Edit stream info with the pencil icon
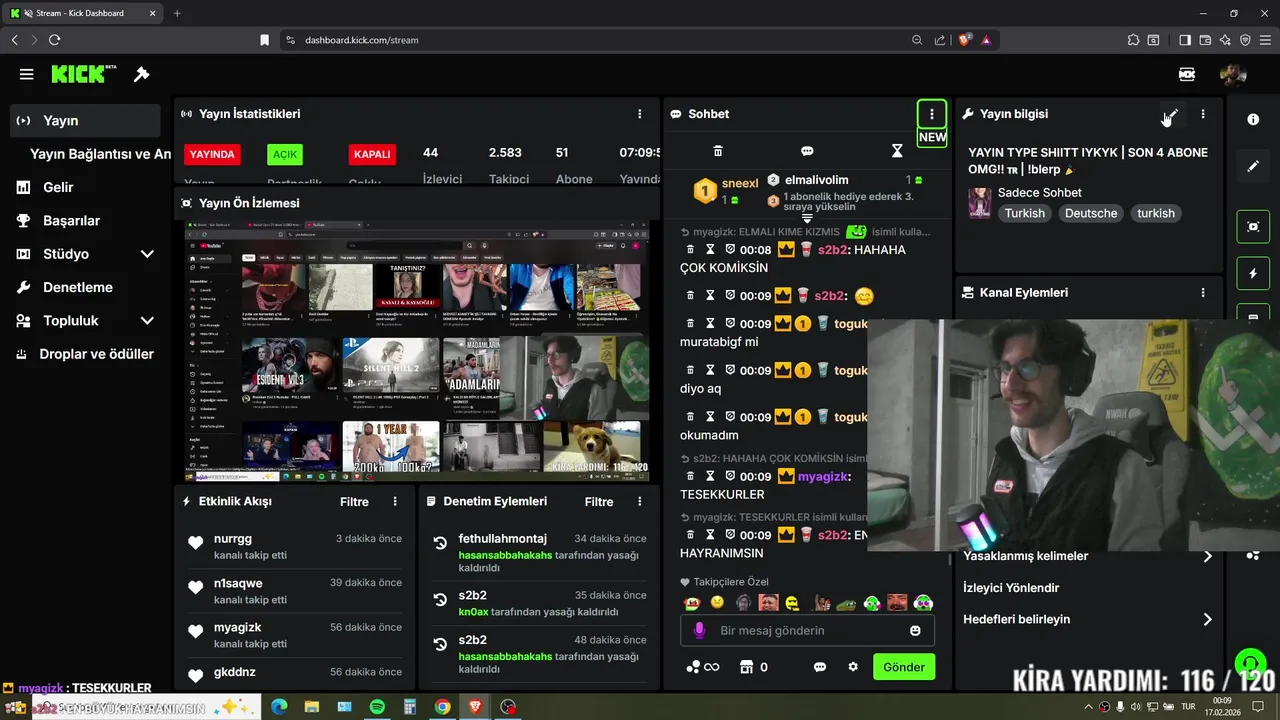Screen dimensions: 1280x720 [1172, 114]
